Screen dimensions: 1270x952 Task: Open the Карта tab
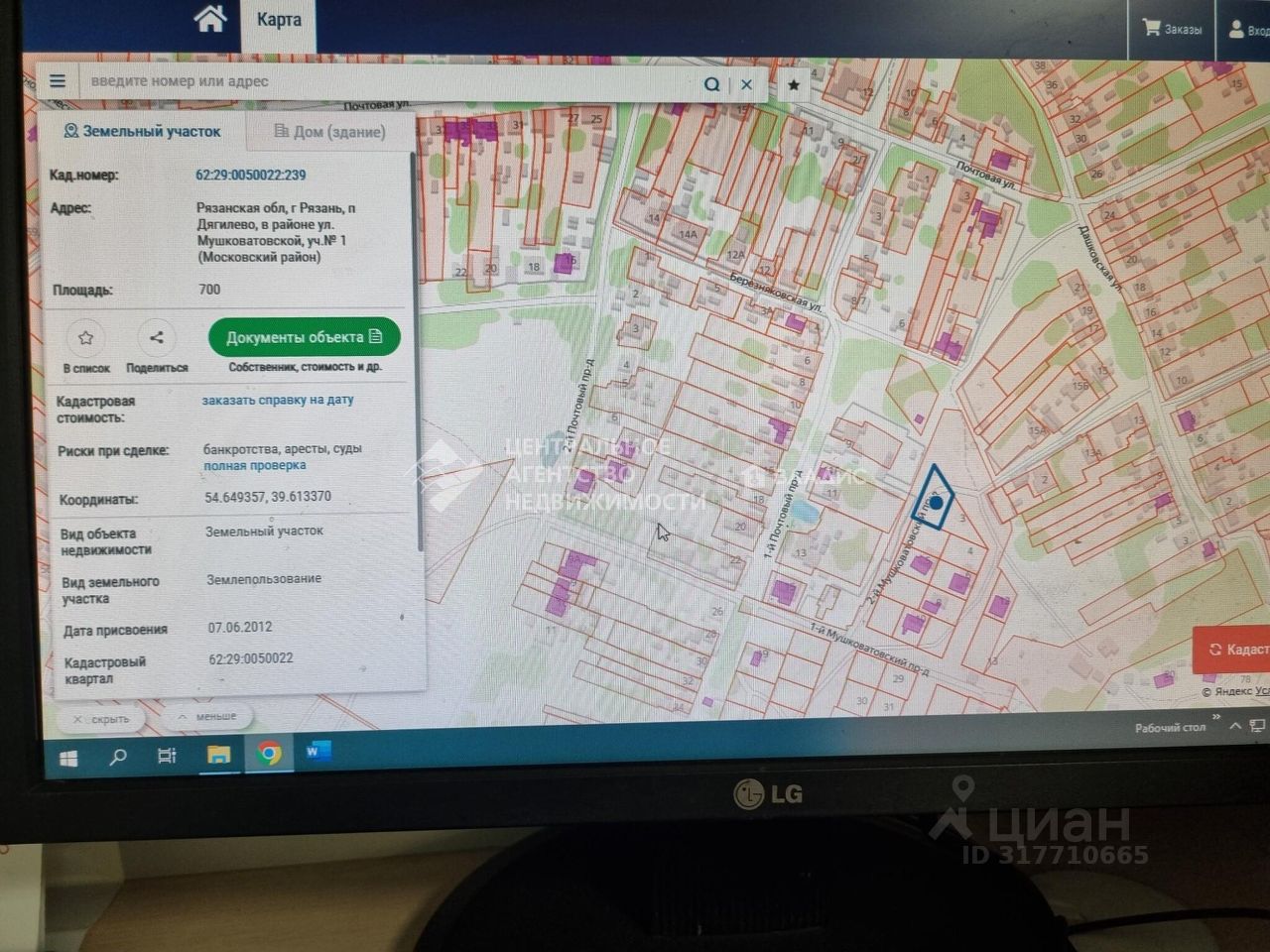pyautogui.click(x=279, y=20)
